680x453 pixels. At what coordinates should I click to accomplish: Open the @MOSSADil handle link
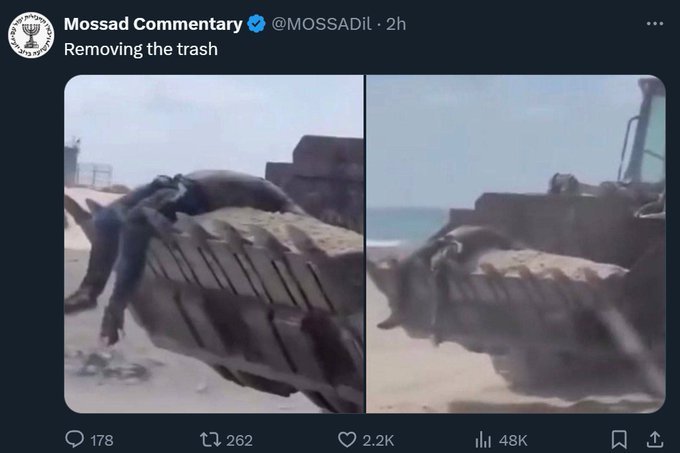point(321,24)
